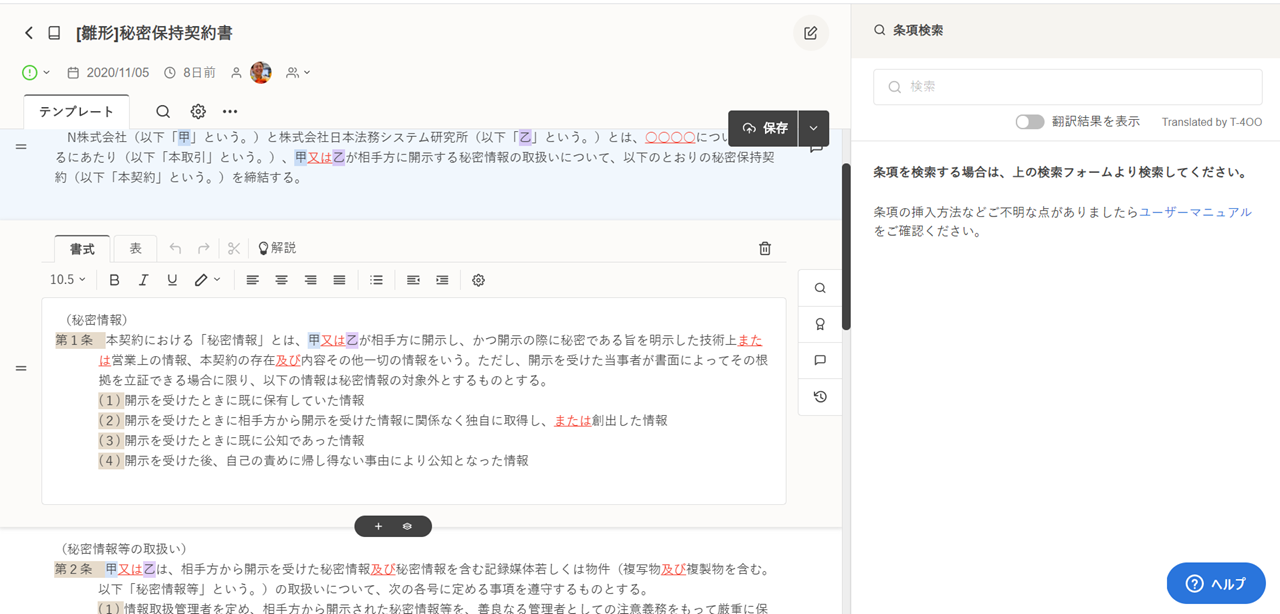Select the テンプレート tab
Viewport: 1280px width, 614px height.
77,112
